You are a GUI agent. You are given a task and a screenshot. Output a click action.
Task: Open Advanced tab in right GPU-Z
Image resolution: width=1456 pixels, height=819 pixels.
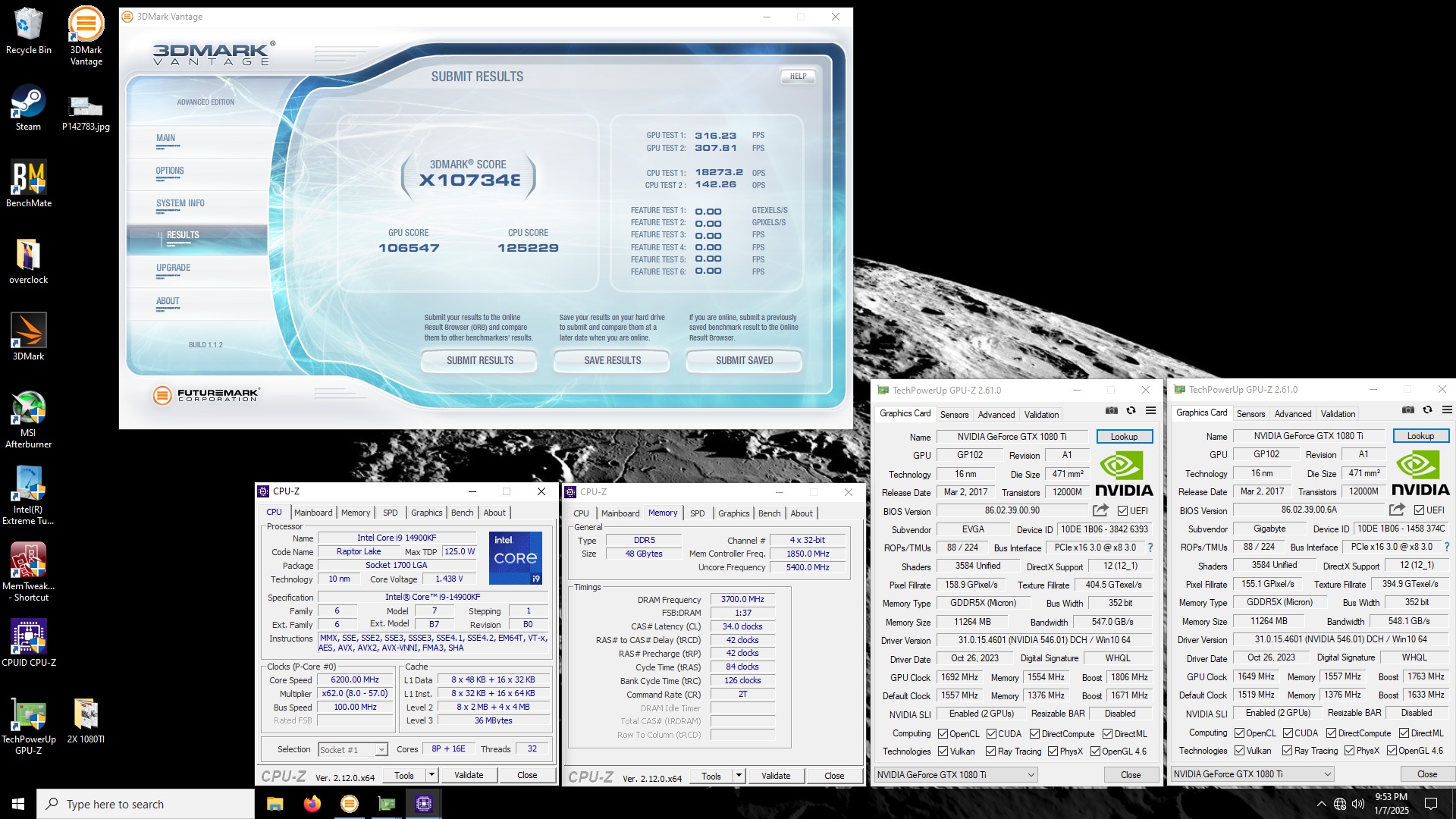coord(1292,413)
